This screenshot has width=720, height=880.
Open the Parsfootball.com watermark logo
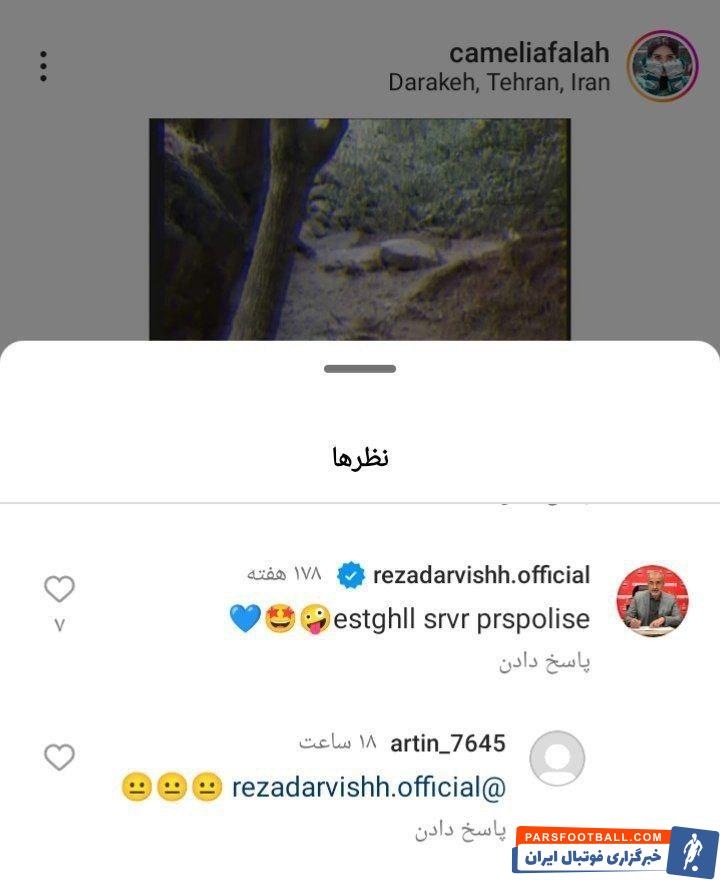[x=616, y=851]
